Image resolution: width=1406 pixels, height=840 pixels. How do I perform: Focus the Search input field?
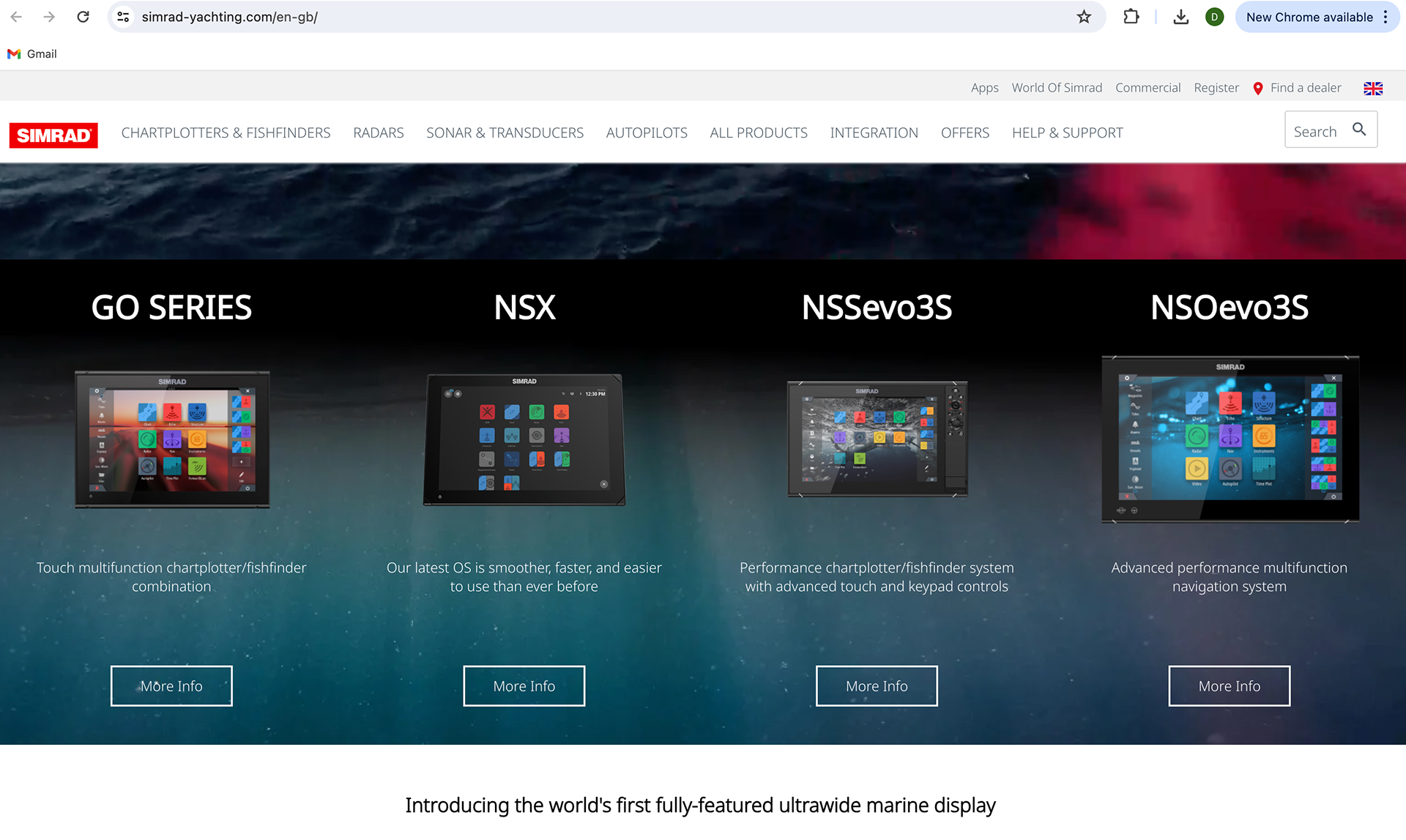[x=1317, y=132]
